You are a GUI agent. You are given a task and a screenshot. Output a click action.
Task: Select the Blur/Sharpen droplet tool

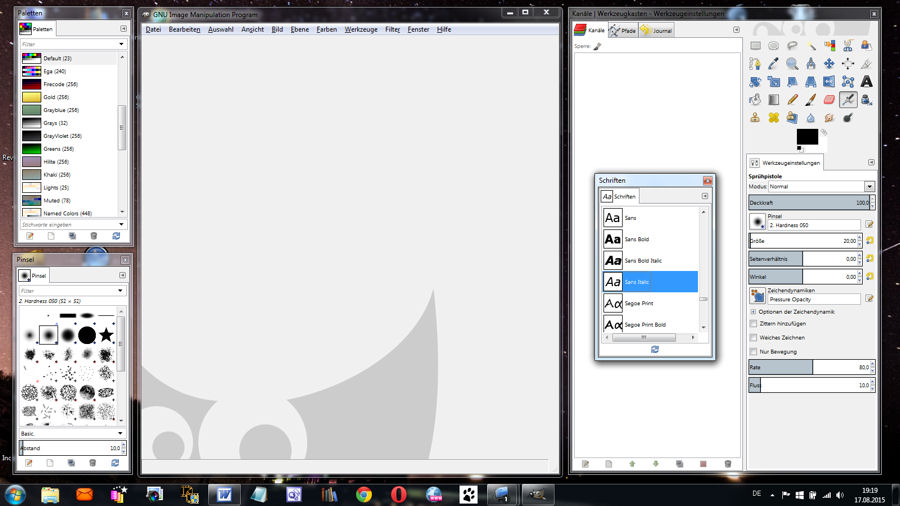coord(811,118)
